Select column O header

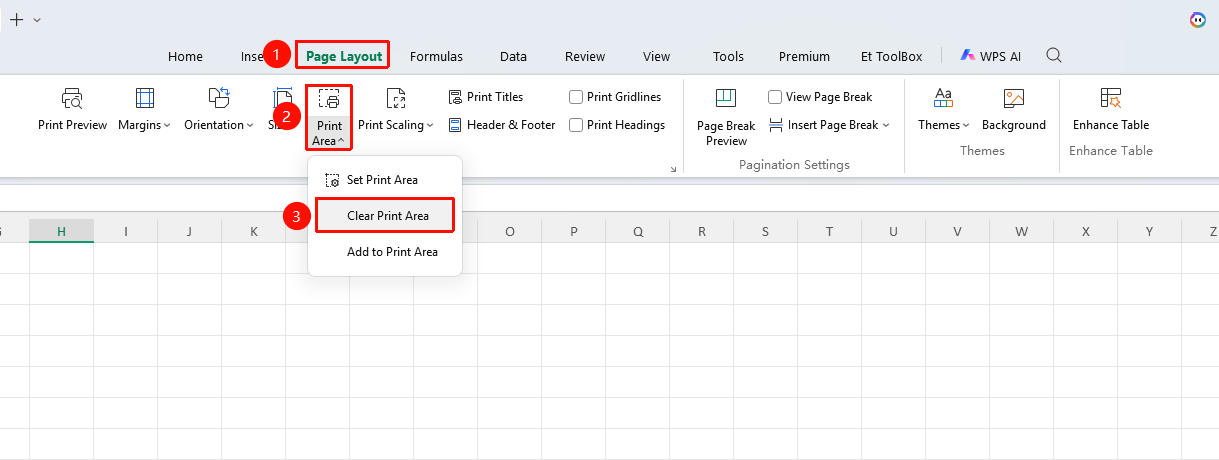point(509,231)
